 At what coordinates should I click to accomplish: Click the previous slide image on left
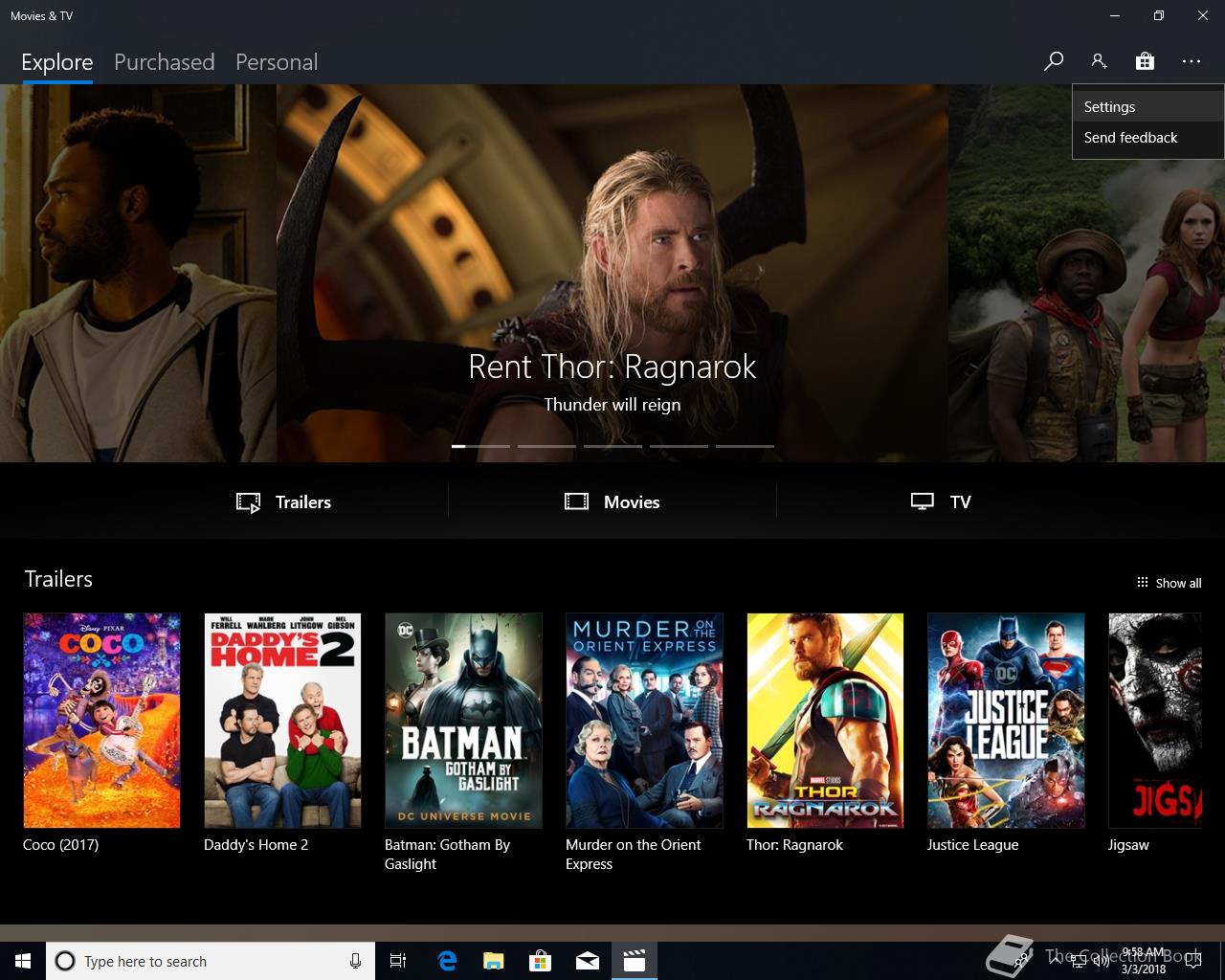138,273
